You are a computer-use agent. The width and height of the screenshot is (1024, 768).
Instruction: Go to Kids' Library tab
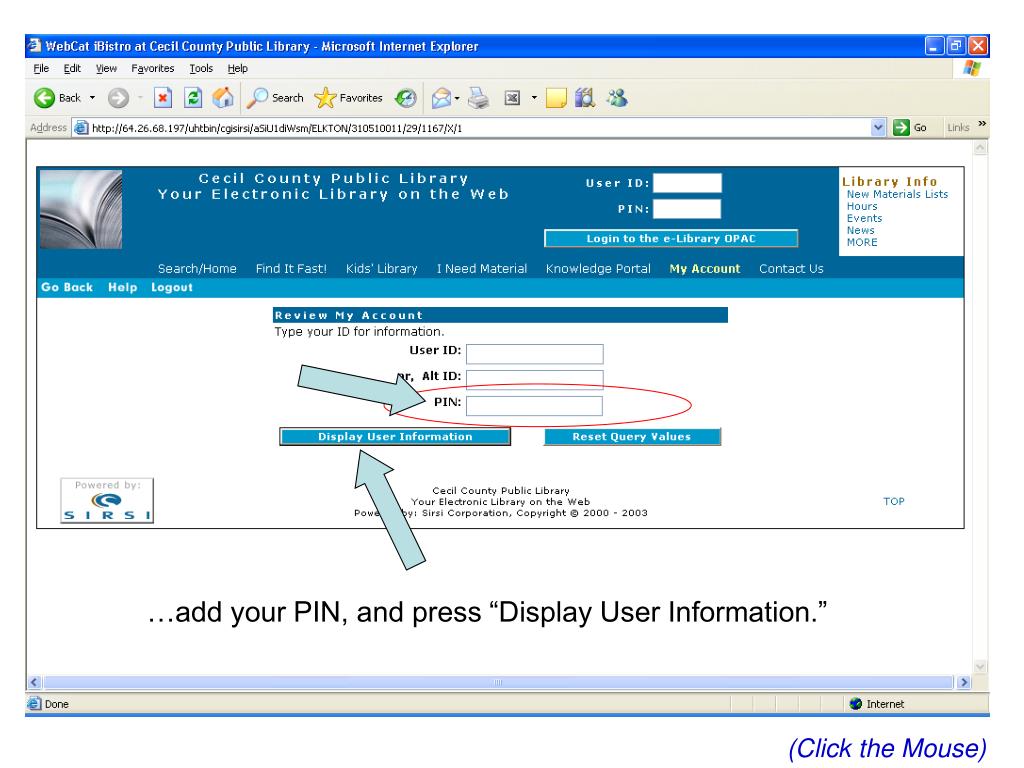[381, 268]
